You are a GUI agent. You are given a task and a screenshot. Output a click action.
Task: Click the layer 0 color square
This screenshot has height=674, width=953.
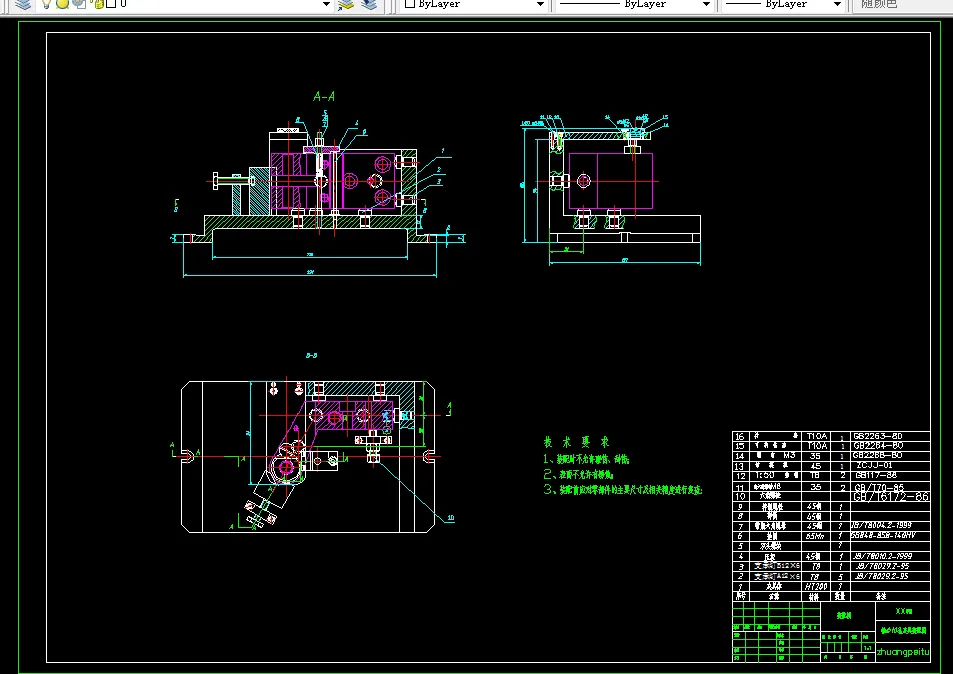click(111, 4)
